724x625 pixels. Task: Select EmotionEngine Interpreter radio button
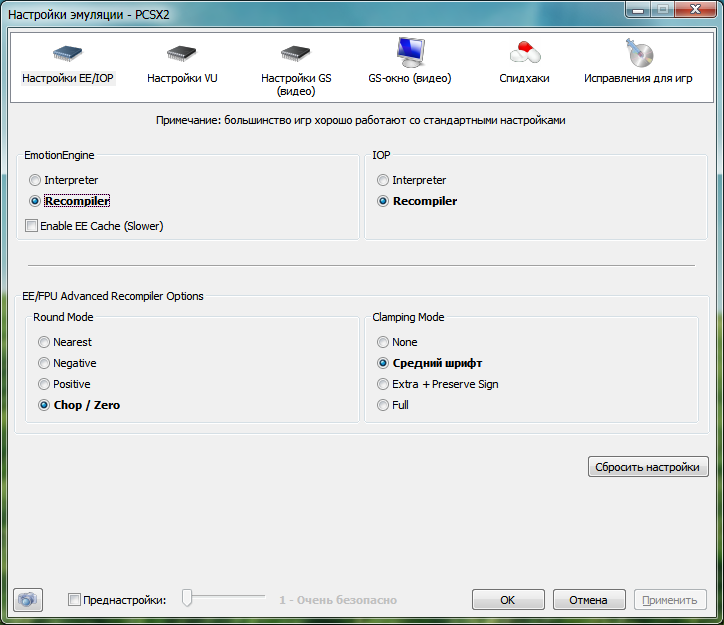(35, 180)
